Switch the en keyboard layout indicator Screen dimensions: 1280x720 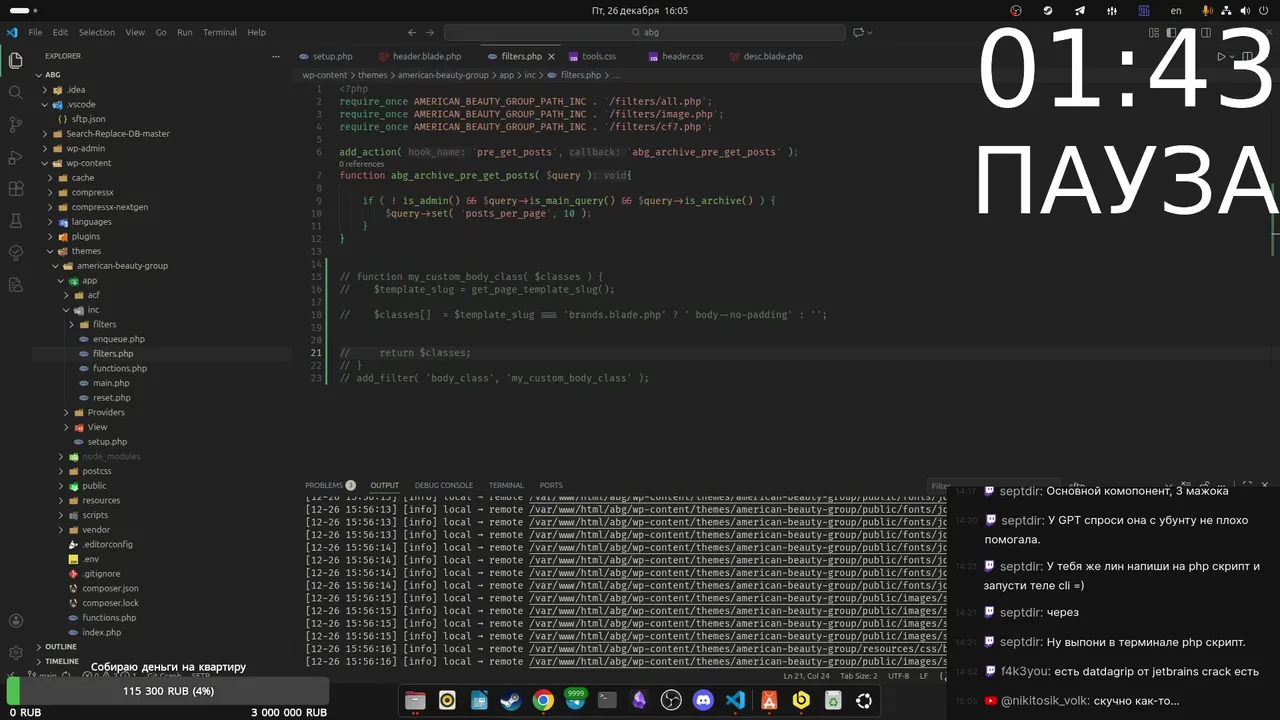click(1176, 11)
